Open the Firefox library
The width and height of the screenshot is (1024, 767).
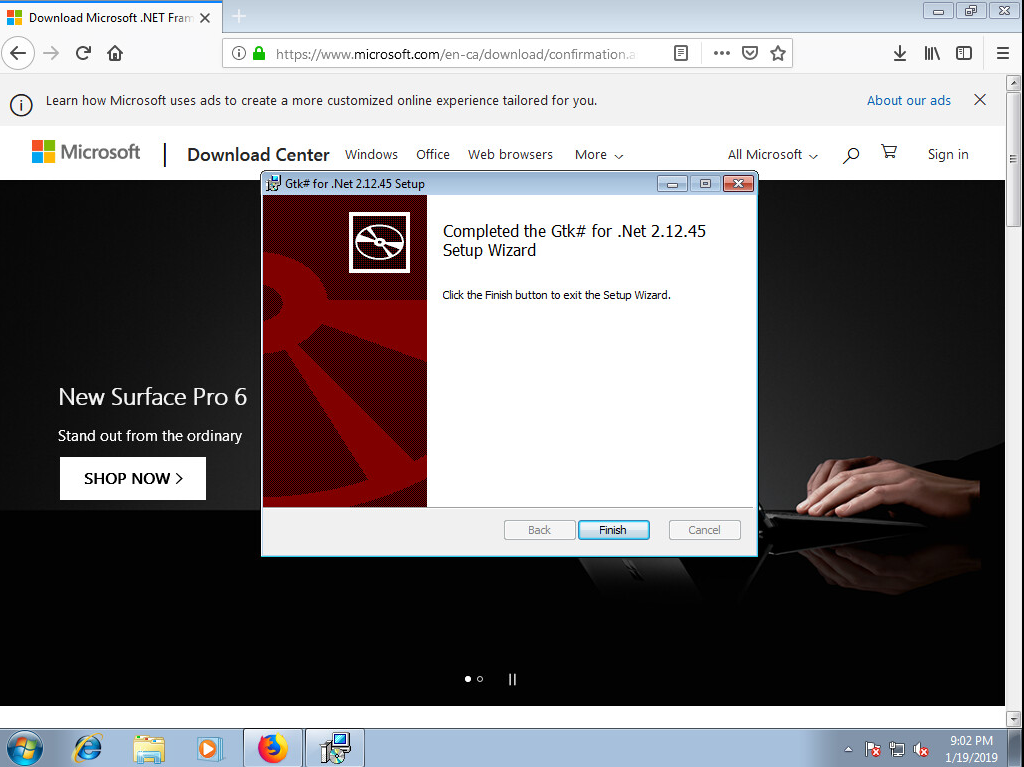click(x=932, y=54)
